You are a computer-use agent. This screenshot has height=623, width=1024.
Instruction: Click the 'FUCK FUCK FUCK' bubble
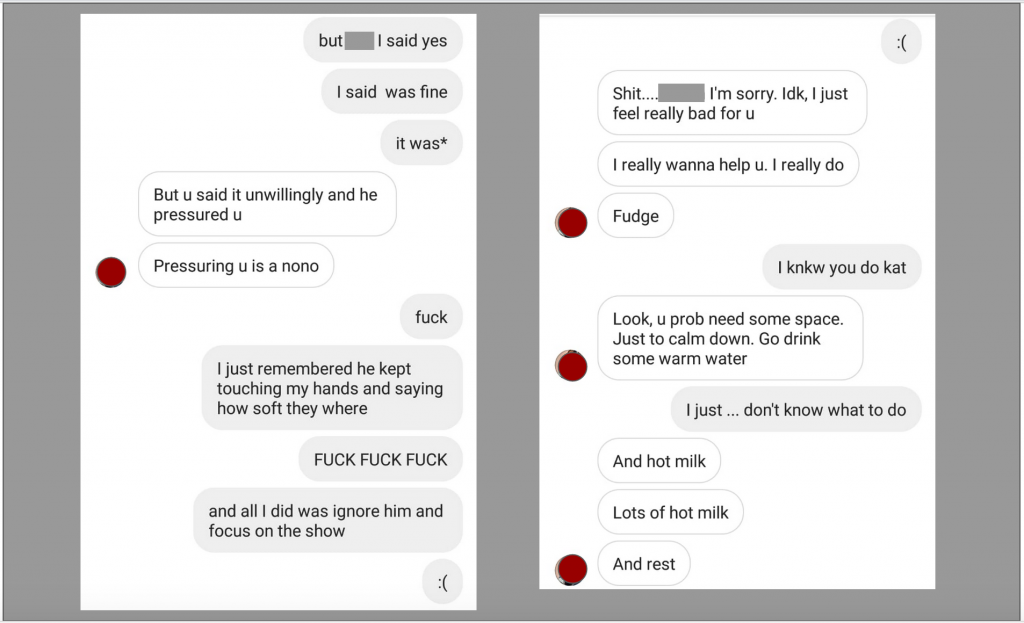point(381,459)
